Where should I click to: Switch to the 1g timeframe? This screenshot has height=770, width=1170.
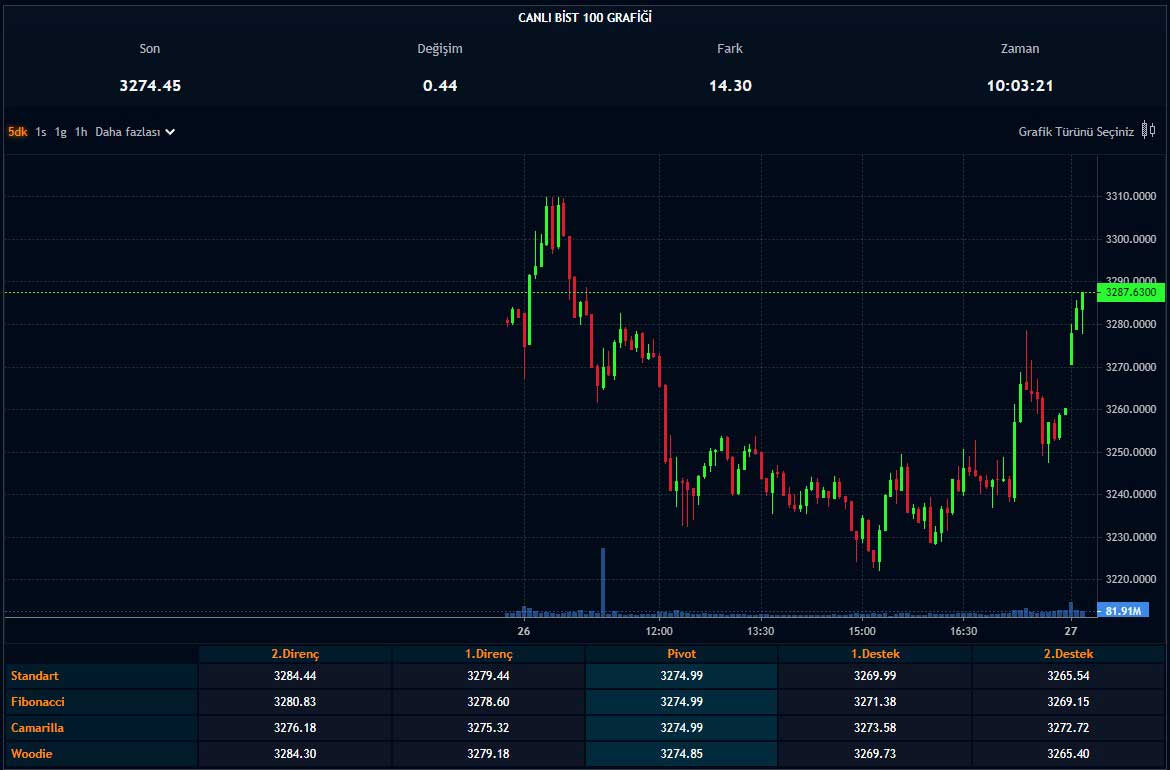pos(60,132)
